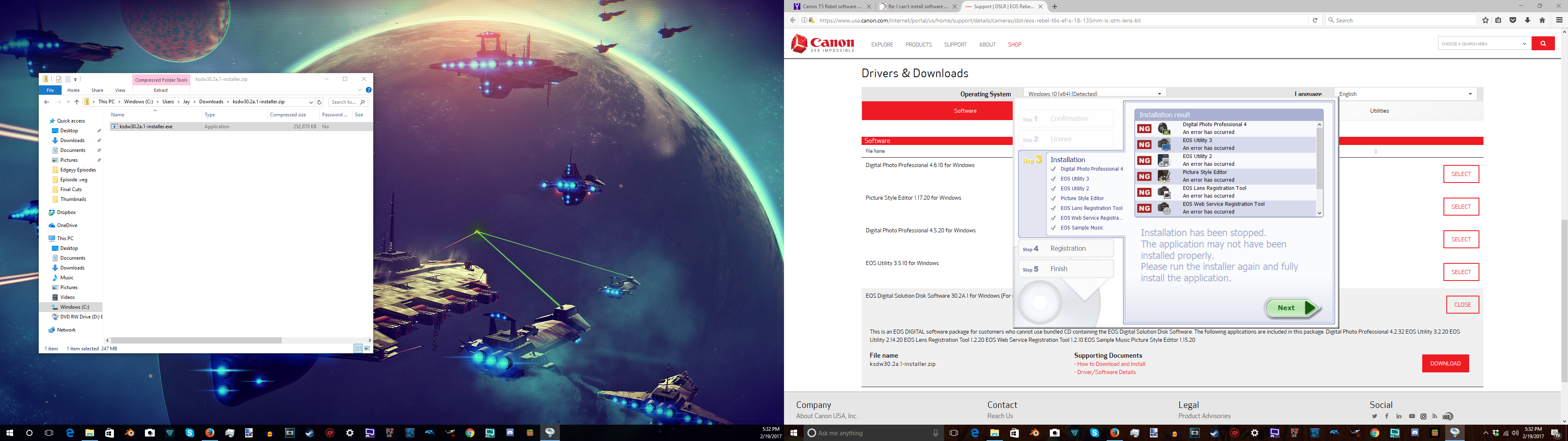This screenshot has height=441, width=1568.
Task: Switch File Explorer to details view
Action: [358, 348]
